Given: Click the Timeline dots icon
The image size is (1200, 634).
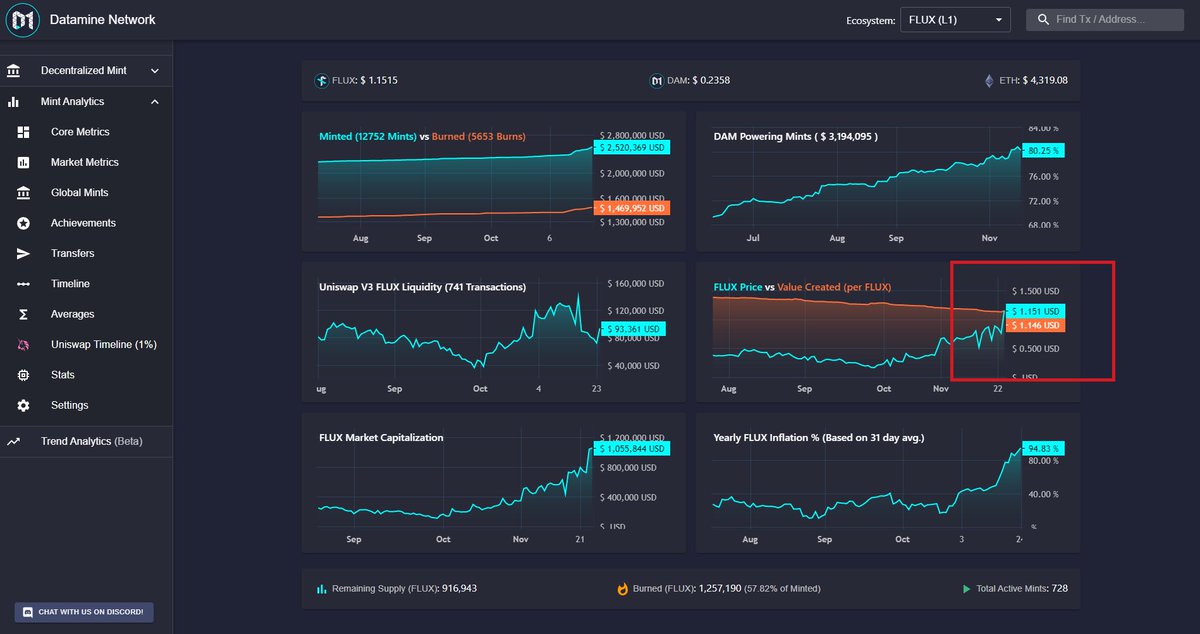Looking at the screenshot, I should tap(24, 284).
